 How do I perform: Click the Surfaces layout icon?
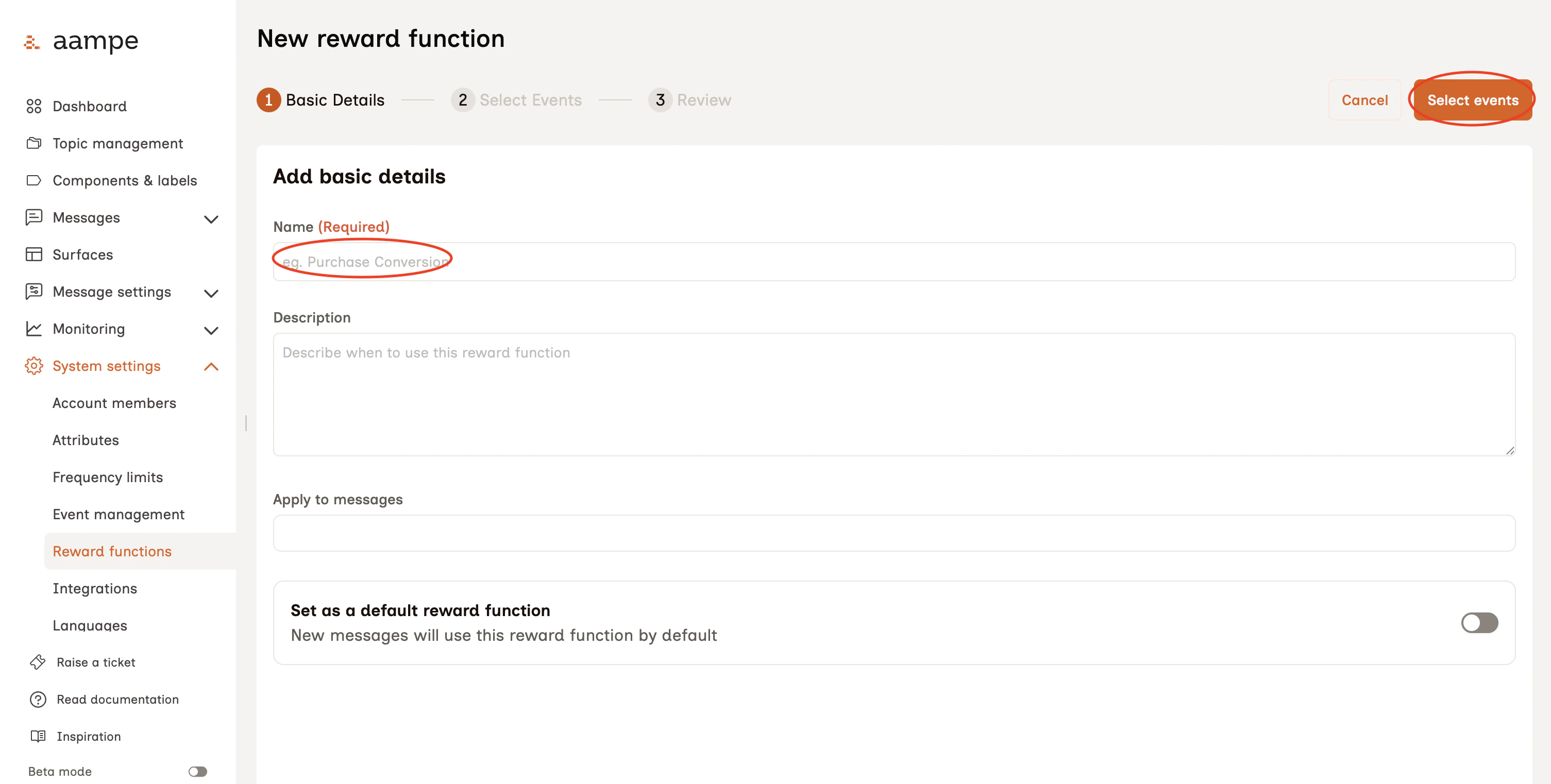point(33,254)
